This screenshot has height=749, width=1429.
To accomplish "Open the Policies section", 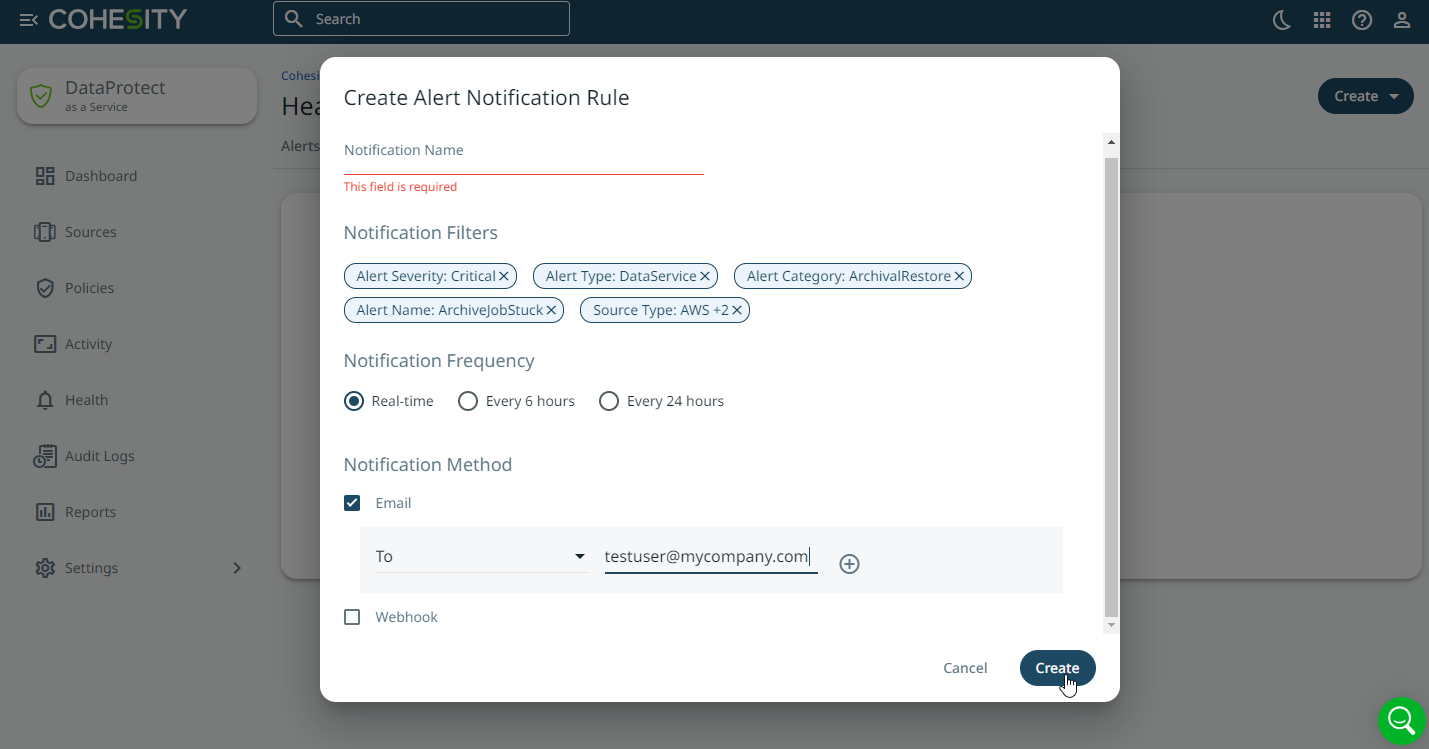I will click(88, 288).
